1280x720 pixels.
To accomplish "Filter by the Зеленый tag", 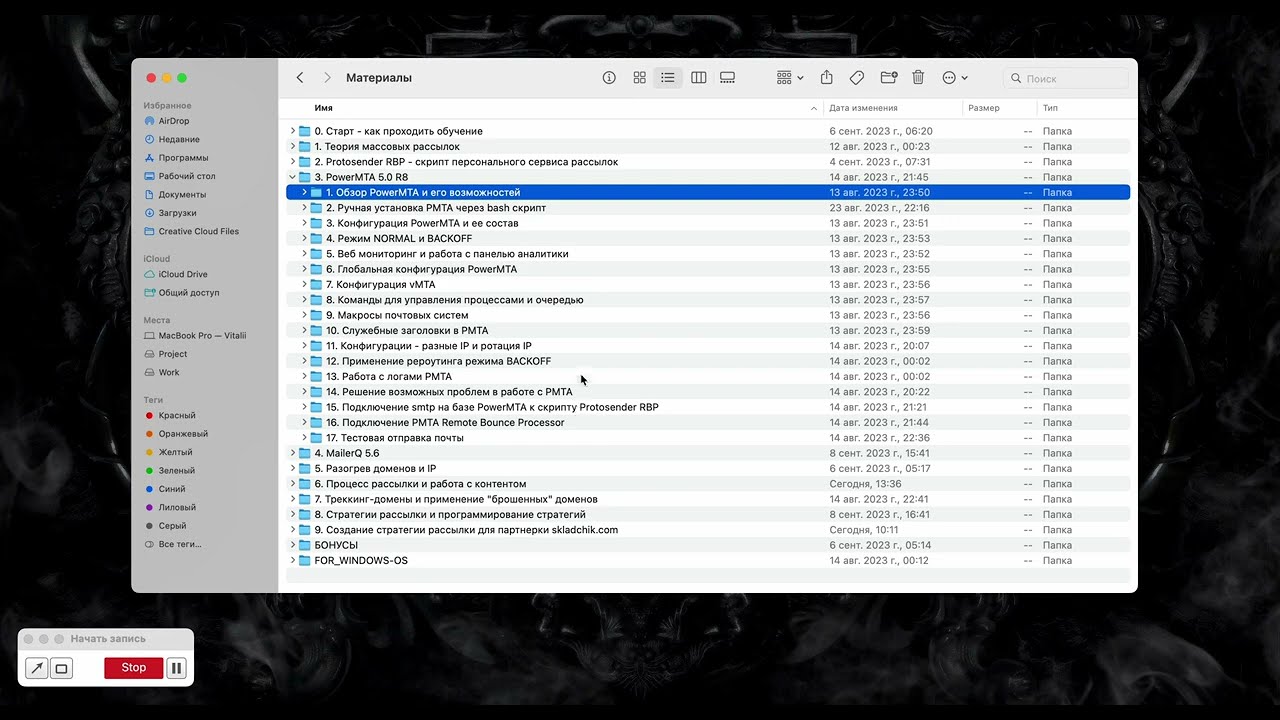I will (176, 470).
